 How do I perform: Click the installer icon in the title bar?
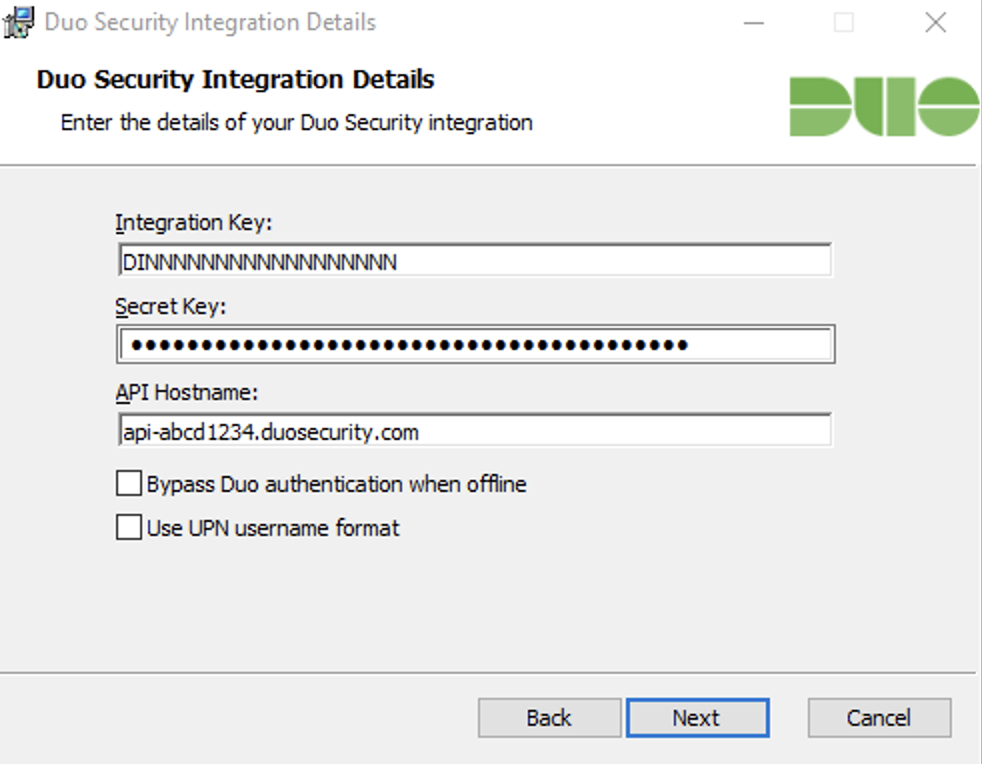(x=17, y=21)
